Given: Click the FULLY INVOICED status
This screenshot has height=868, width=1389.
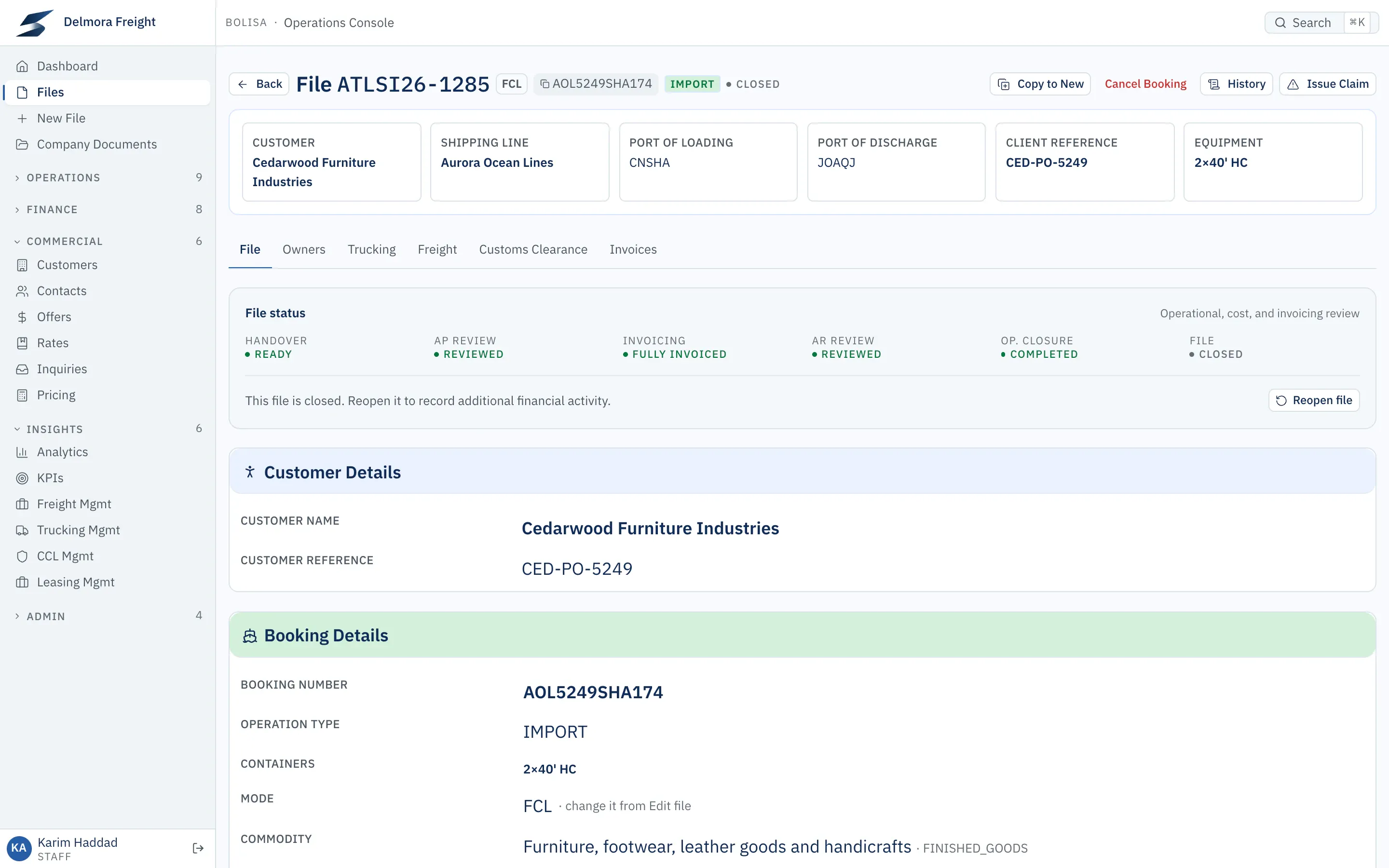Looking at the screenshot, I should [674, 355].
